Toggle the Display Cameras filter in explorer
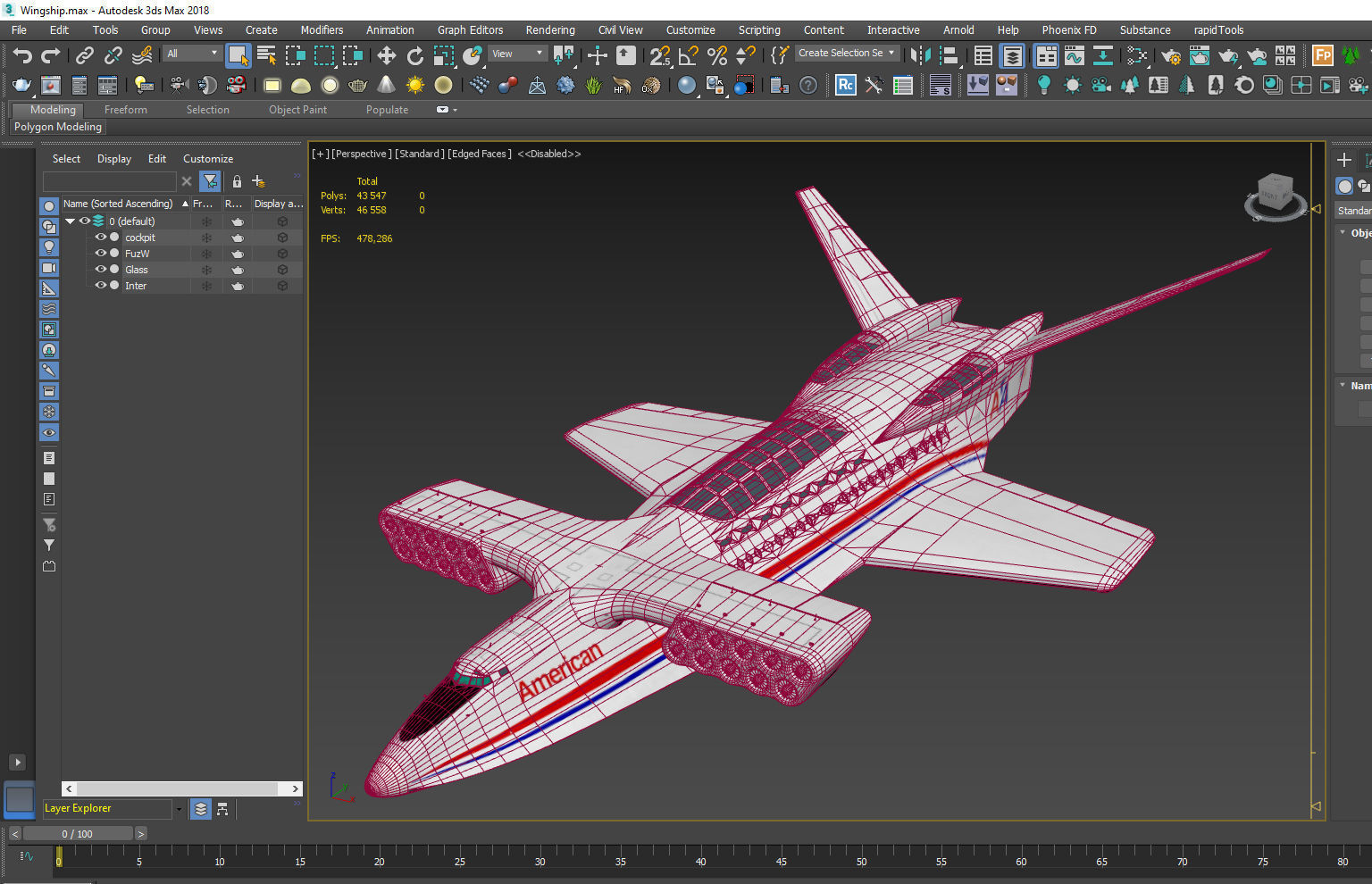The image size is (1372, 884). tap(49, 268)
